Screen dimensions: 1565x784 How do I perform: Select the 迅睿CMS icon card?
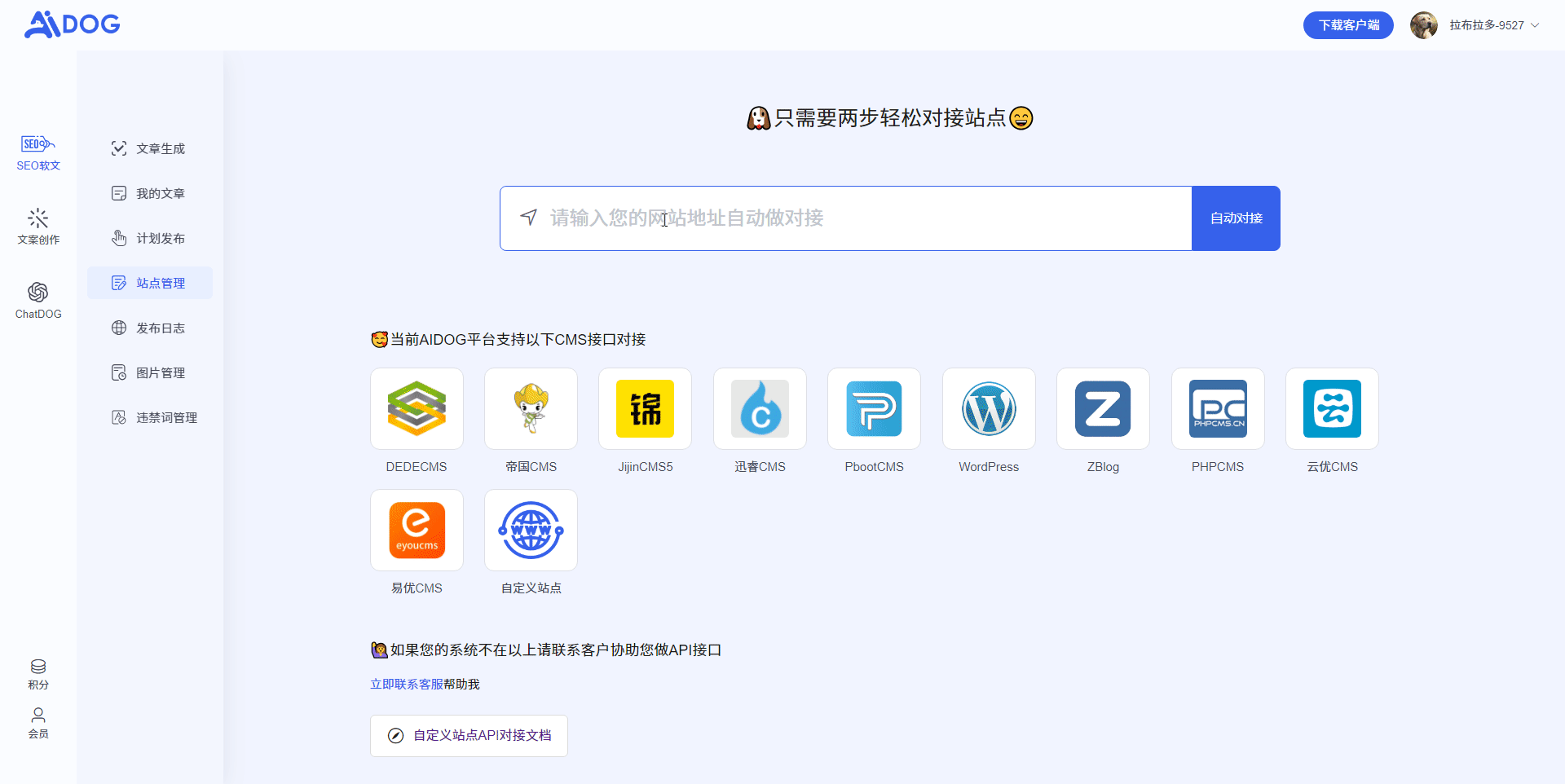[x=760, y=408]
